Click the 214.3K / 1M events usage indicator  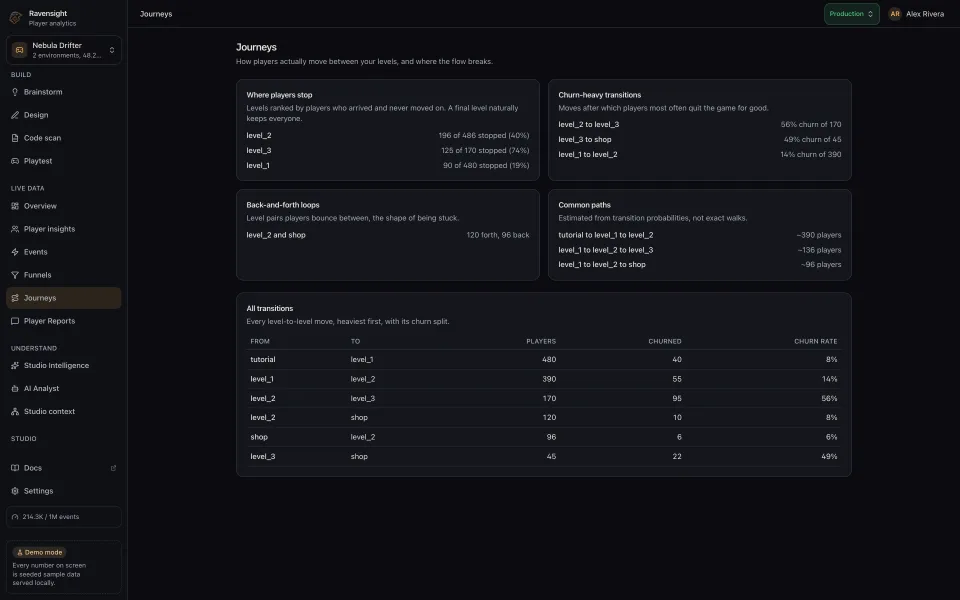pyautogui.click(x=64, y=517)
